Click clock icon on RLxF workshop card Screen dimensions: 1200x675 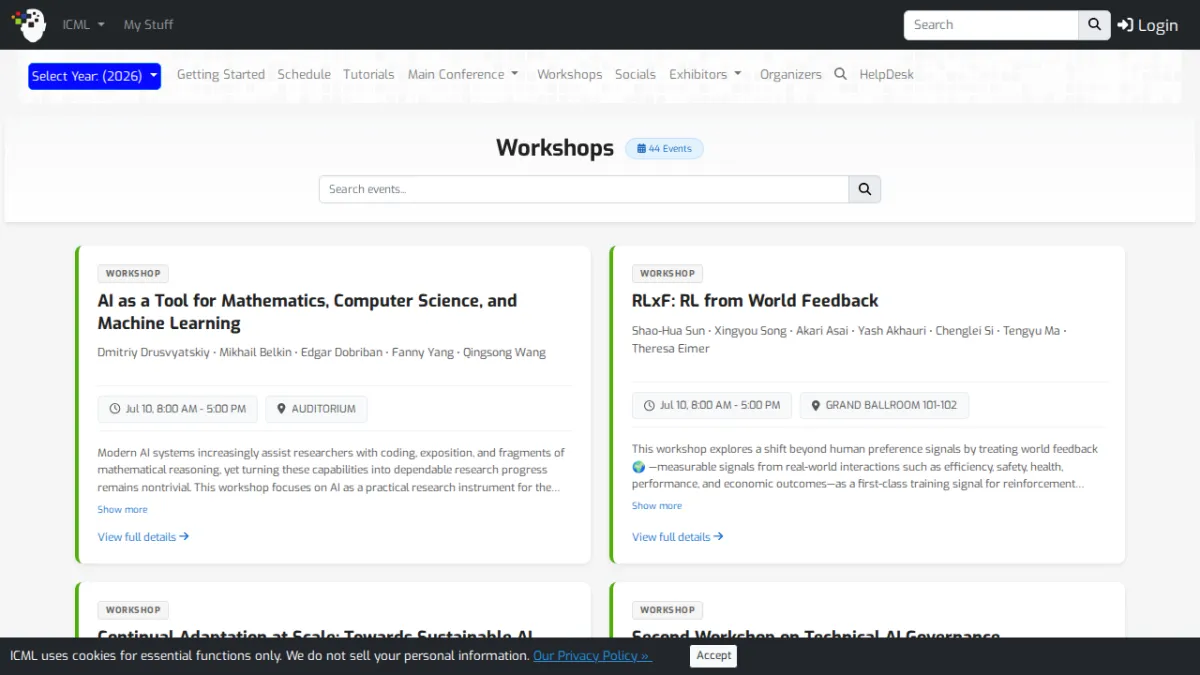tap(649, 406)
